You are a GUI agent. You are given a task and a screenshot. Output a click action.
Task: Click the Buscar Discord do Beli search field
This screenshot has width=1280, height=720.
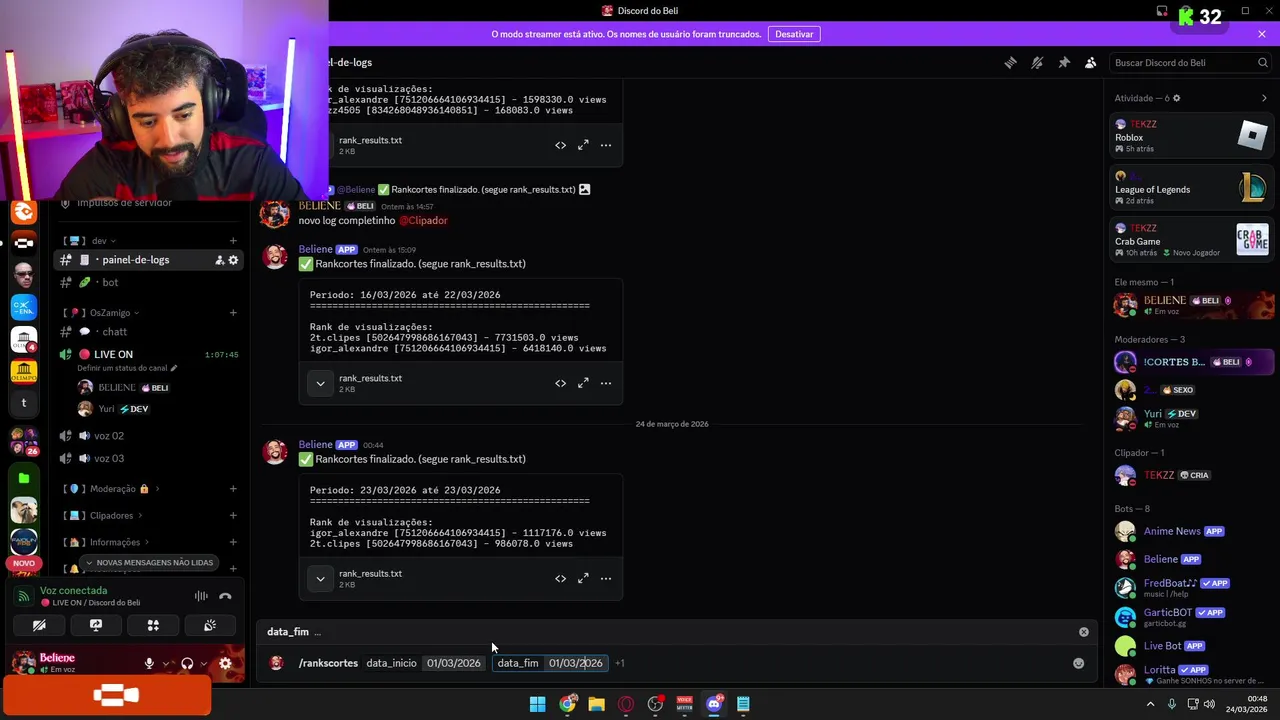[1190, 62]
